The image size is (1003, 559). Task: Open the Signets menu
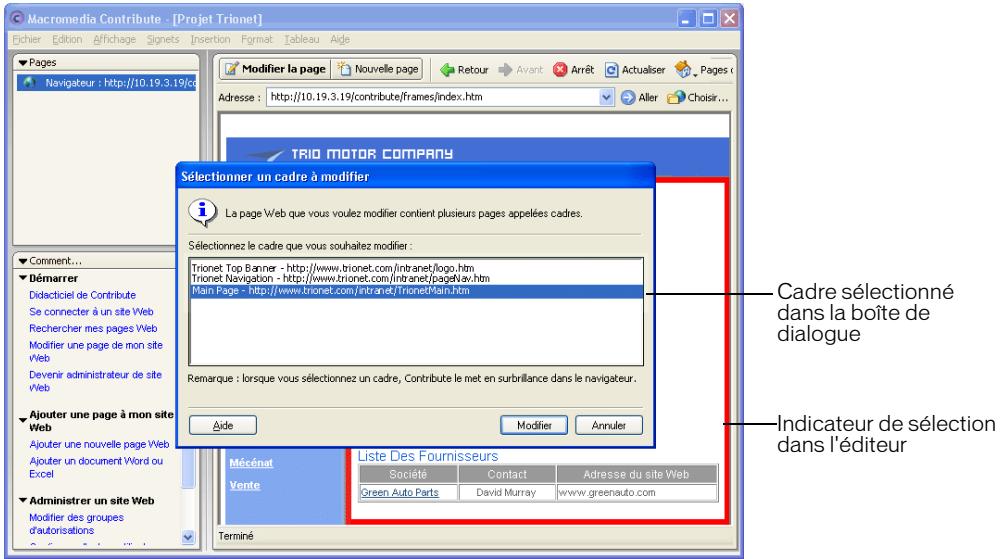(x=163, y=40)
